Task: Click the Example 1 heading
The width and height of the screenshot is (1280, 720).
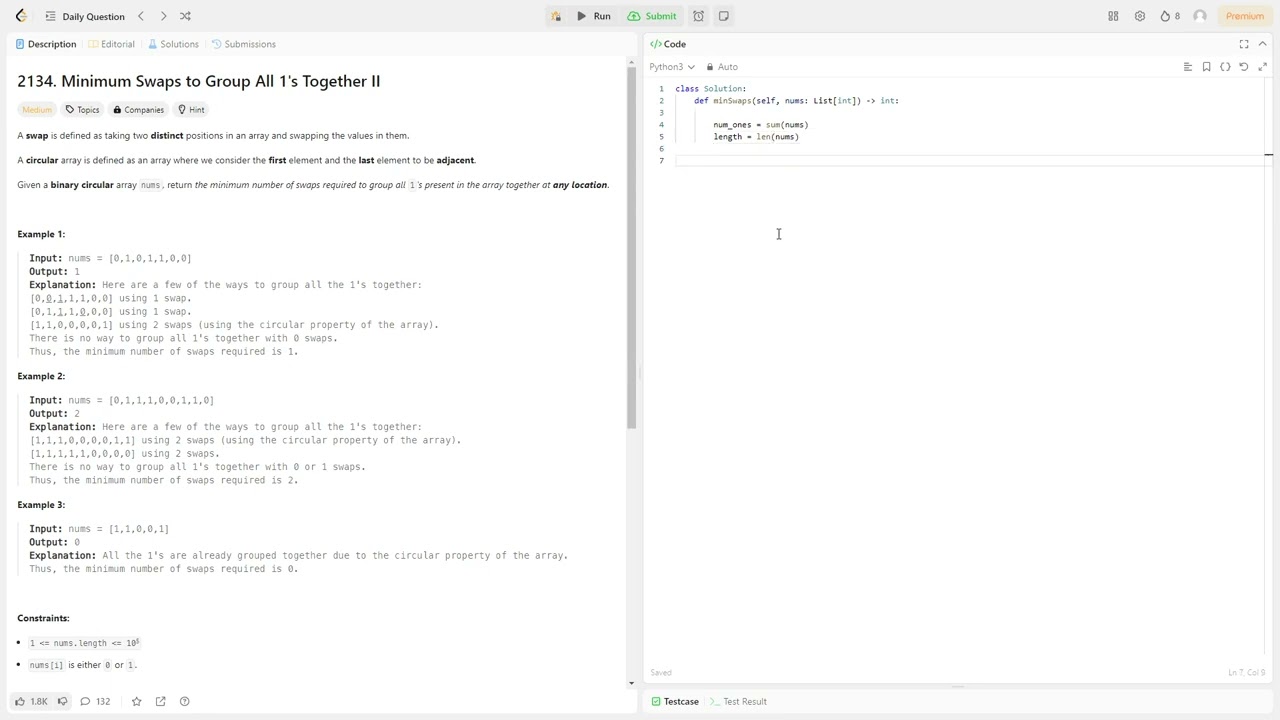Action: (x=41, y=234)
